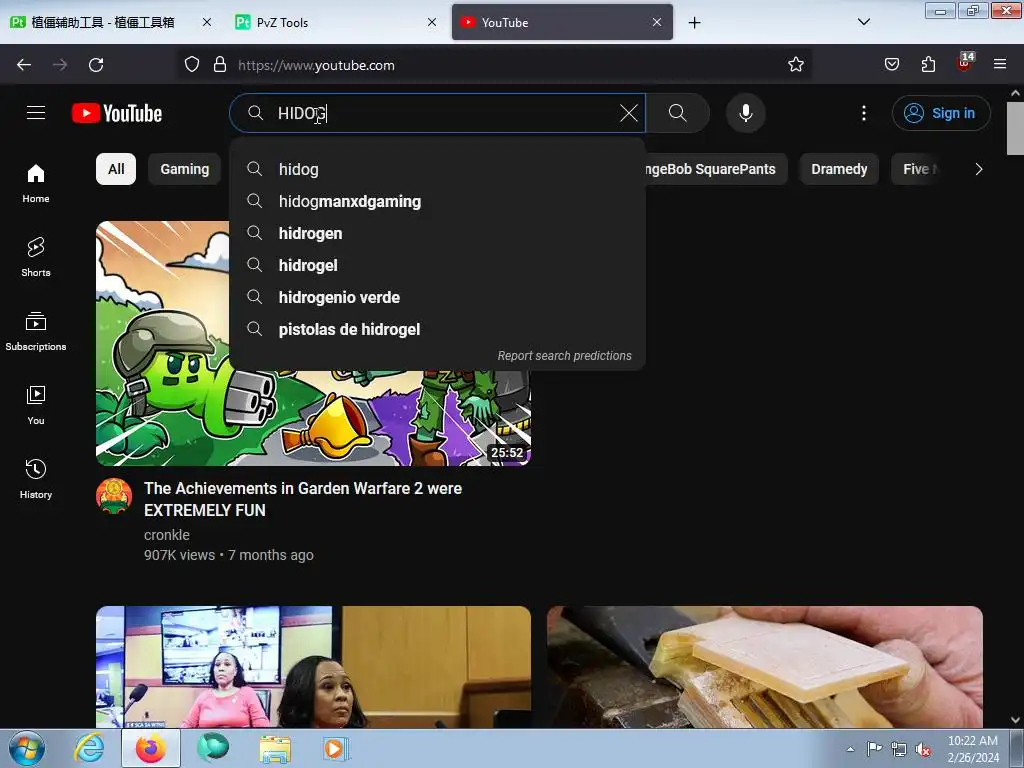Clear the search box with the X
Screen dimensions: 1024x768
[629, 113]
